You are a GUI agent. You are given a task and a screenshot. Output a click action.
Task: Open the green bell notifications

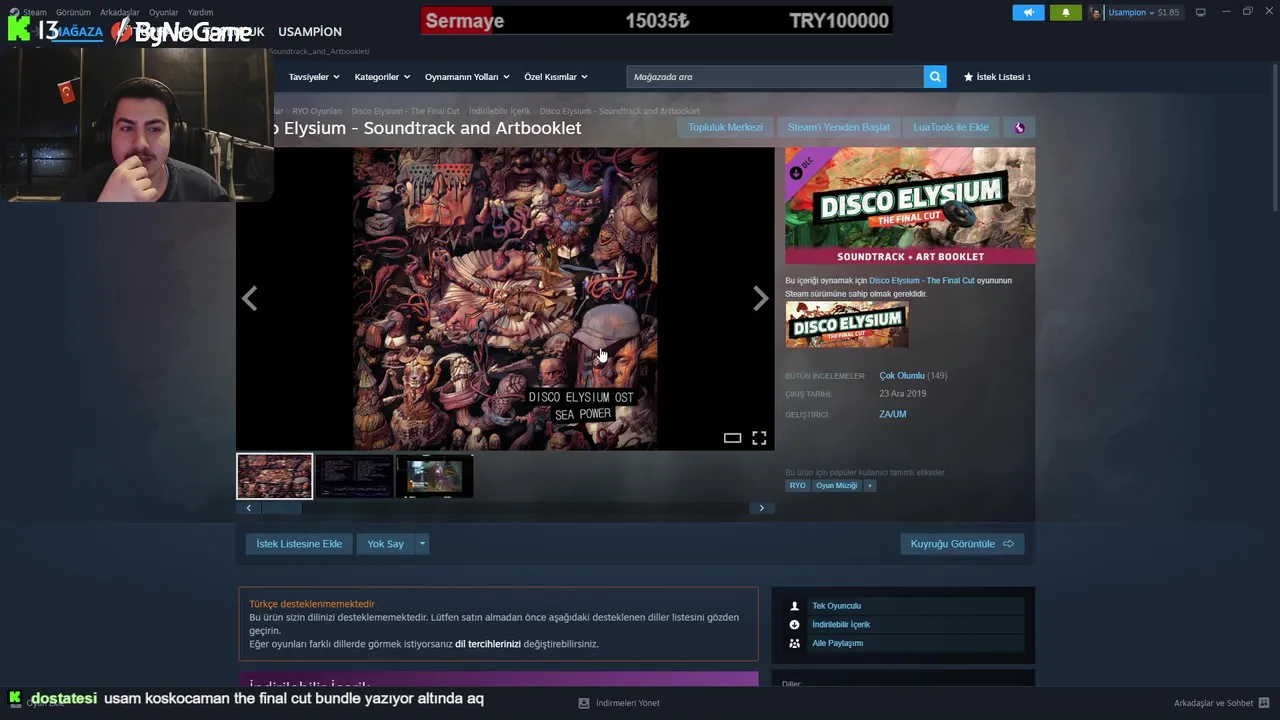pos(1065,12)
